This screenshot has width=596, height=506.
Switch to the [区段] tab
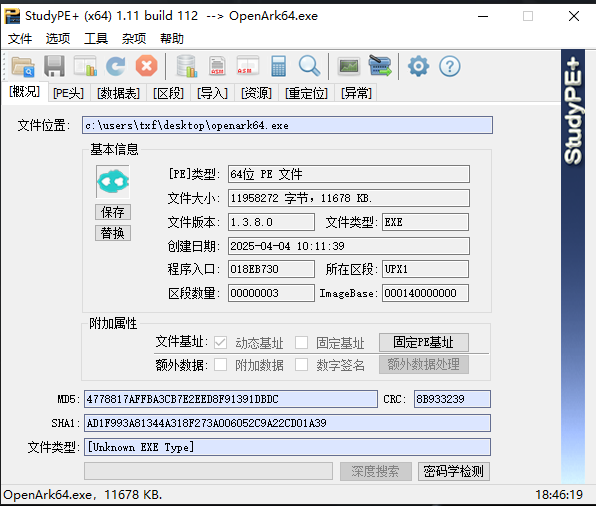(x=168, y=93)
